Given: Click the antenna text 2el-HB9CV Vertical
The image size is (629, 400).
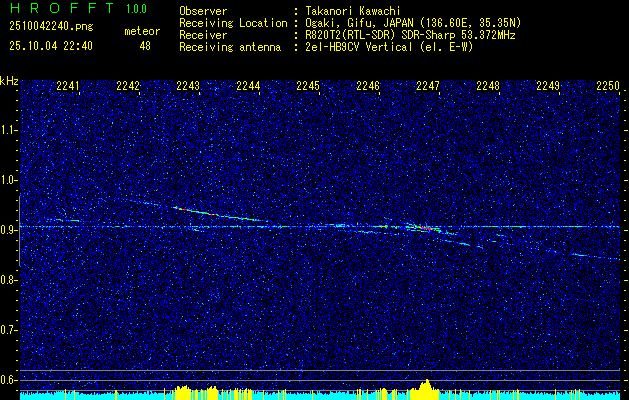Looking at the screenshot, I should [x=359, y=47].
